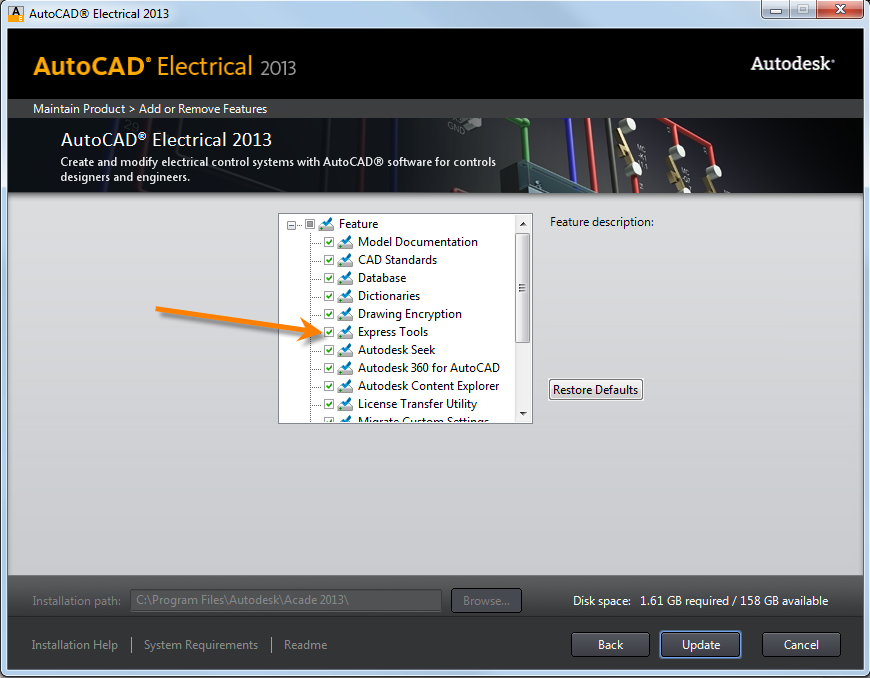Image resolution: width=870 pixels, height=678 pixels.
Task: Close the AutoCAD Electrical installer window
Action: (x=840, y=10)
